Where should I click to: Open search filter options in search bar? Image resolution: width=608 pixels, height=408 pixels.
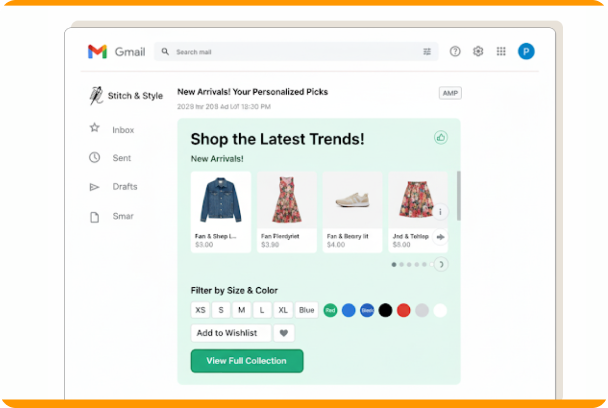pos(427,52)
